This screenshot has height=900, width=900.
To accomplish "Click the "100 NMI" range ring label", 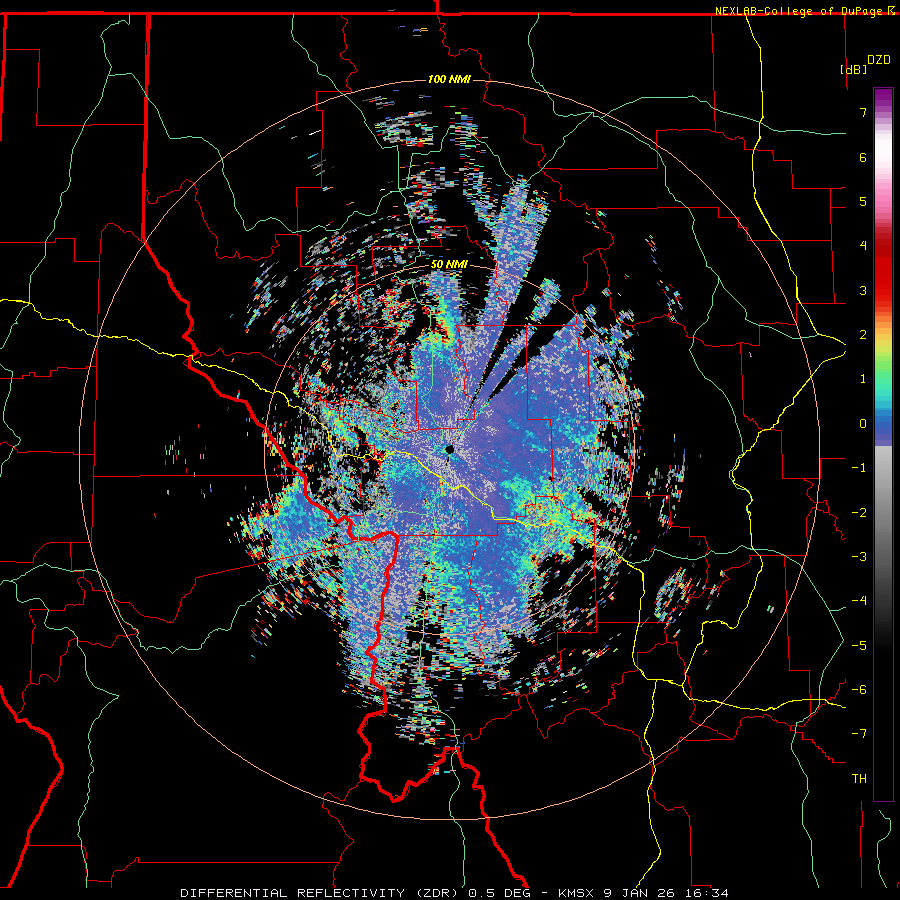I will [x=449, y=79].
